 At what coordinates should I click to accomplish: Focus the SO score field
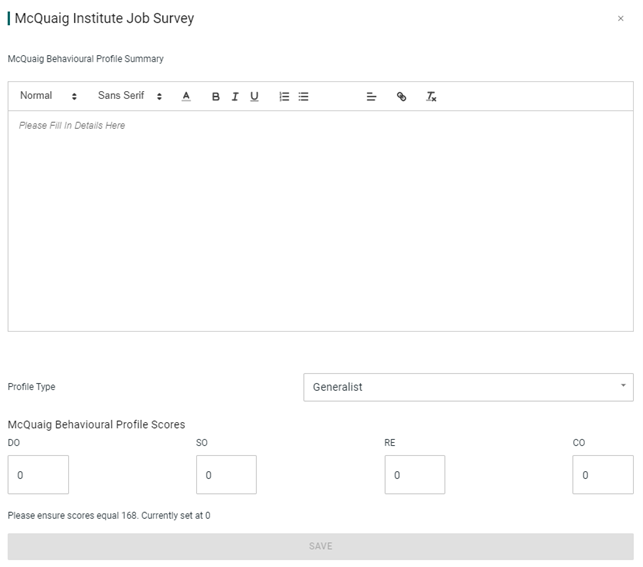click(226, 474)
